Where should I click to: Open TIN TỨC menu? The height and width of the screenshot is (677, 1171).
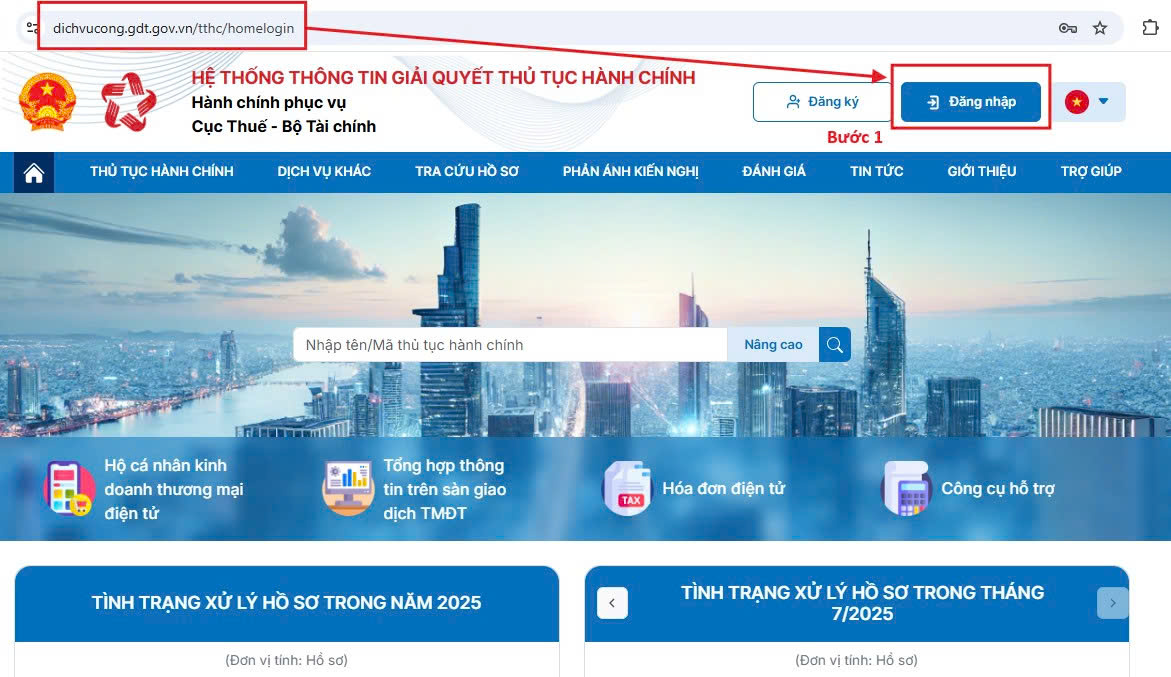click(x=877, y=172)
